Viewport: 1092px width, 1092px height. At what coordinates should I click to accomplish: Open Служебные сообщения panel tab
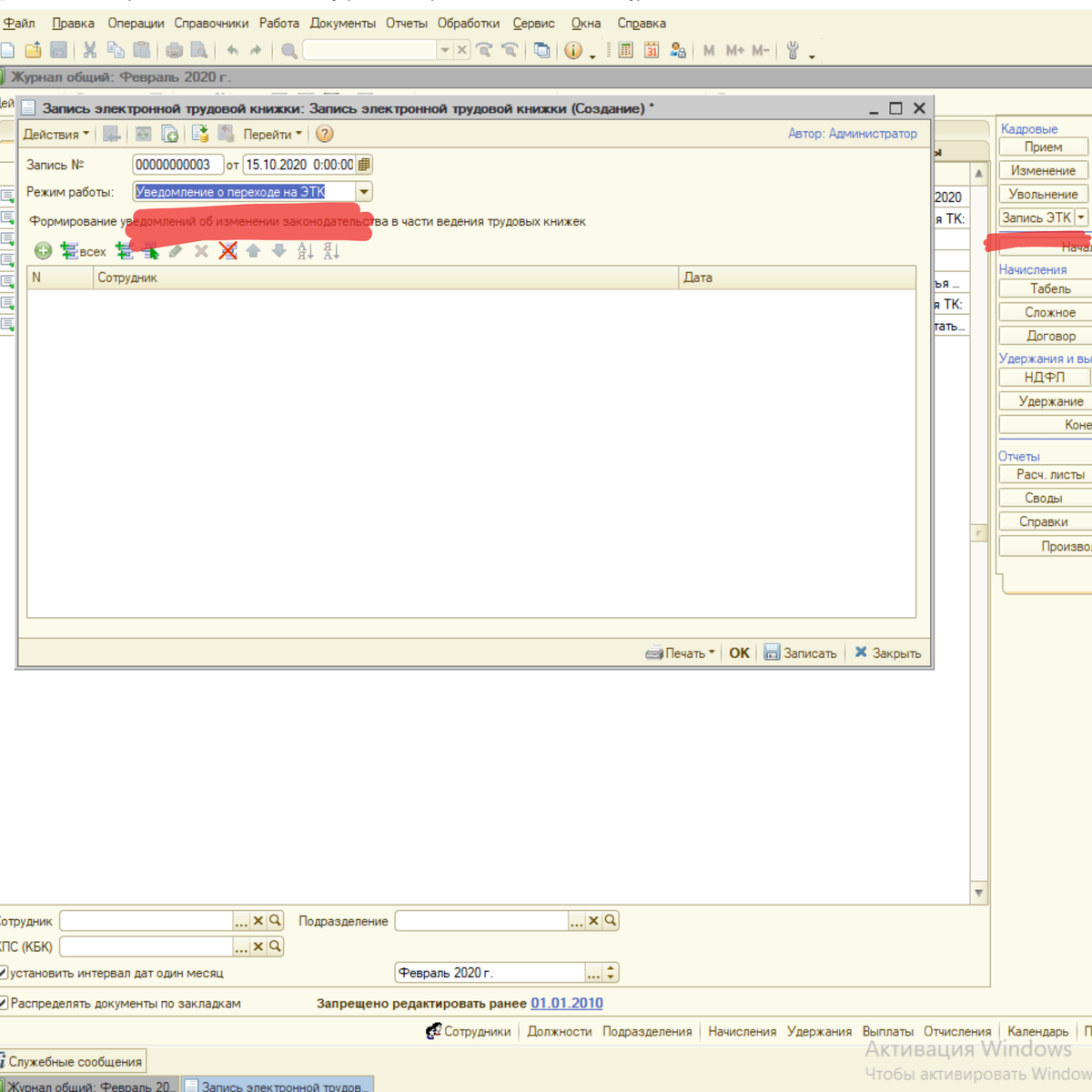click(73, 1061)
